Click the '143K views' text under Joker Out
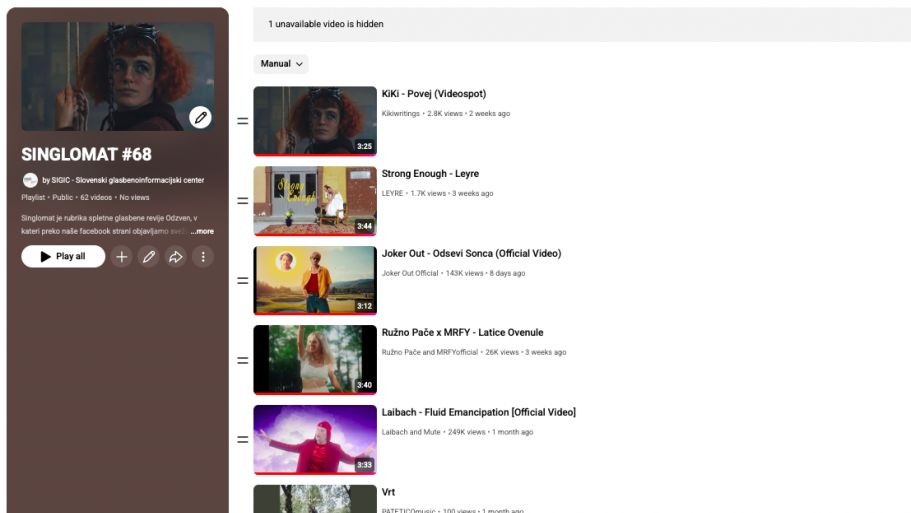This screenshot has height=513, width=911. pos(464,273)
